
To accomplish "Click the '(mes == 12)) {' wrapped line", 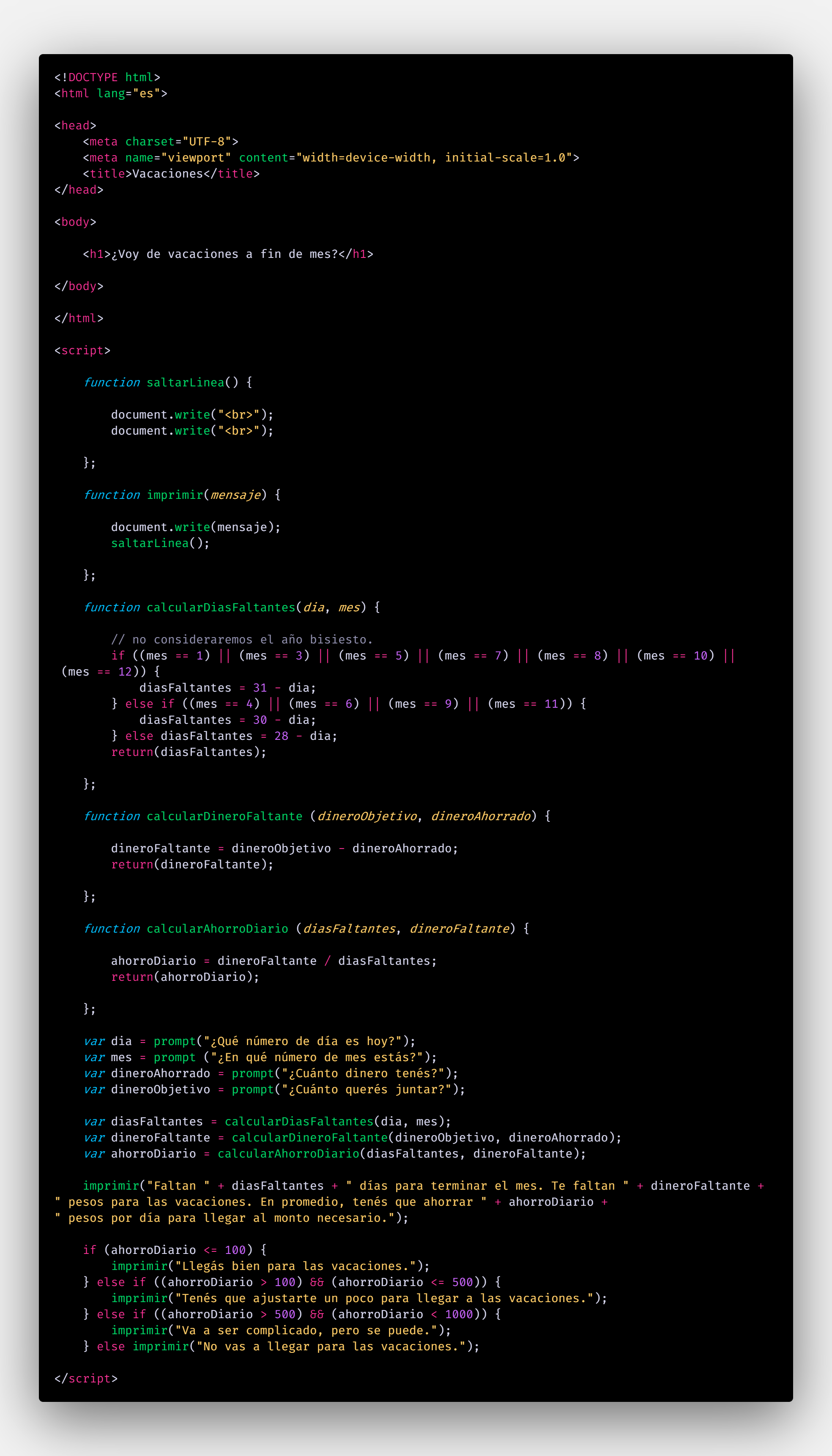I will pos(111,671).
